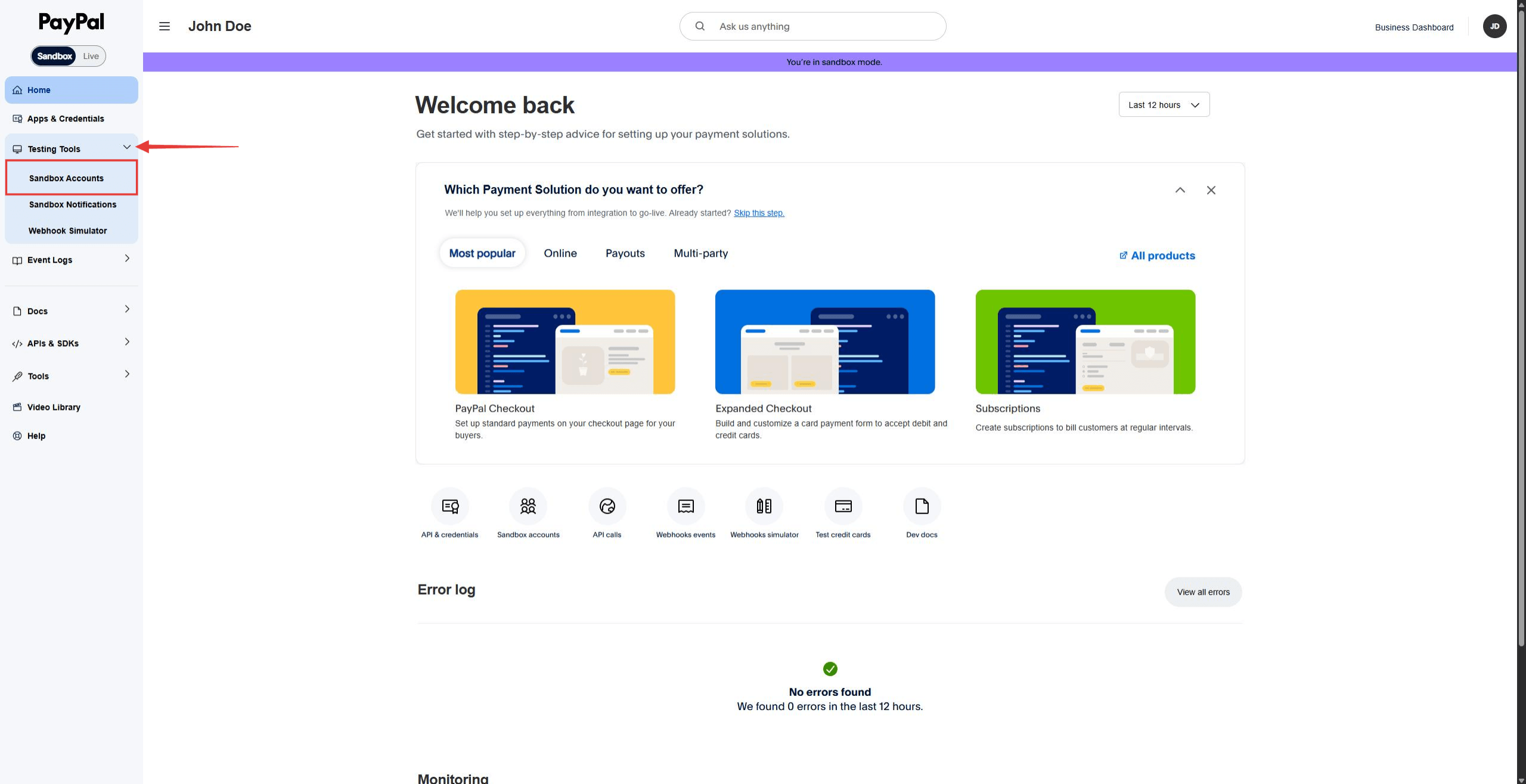Open the Last 12 hours dropdown
1526x784 pixels.
(x=1162, y=104)
